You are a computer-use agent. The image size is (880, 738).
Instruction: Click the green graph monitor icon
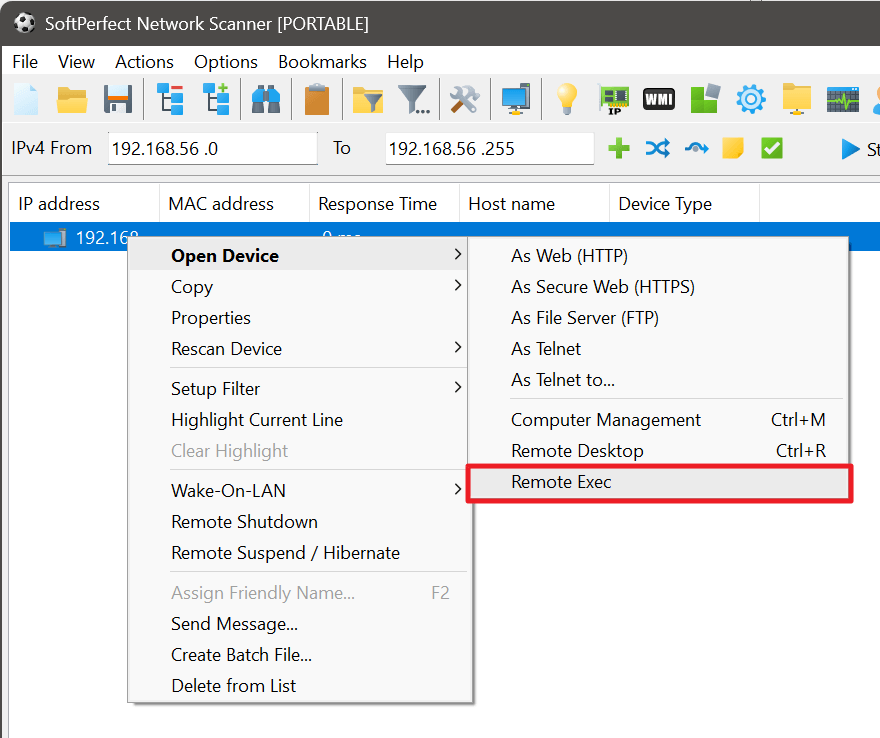coord(842,100)
